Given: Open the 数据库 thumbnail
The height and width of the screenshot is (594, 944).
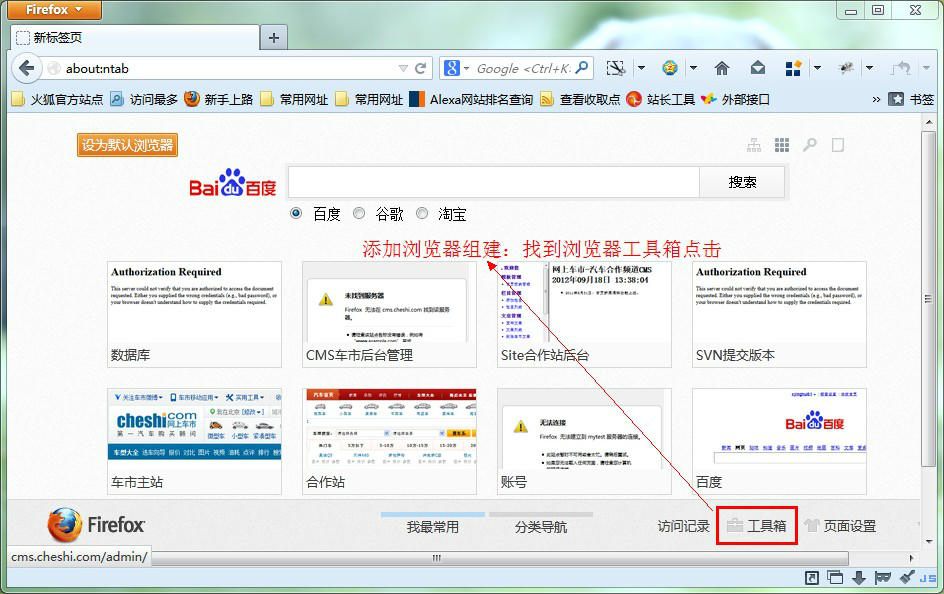Looking at the screenshot, I should coord(194,314).
